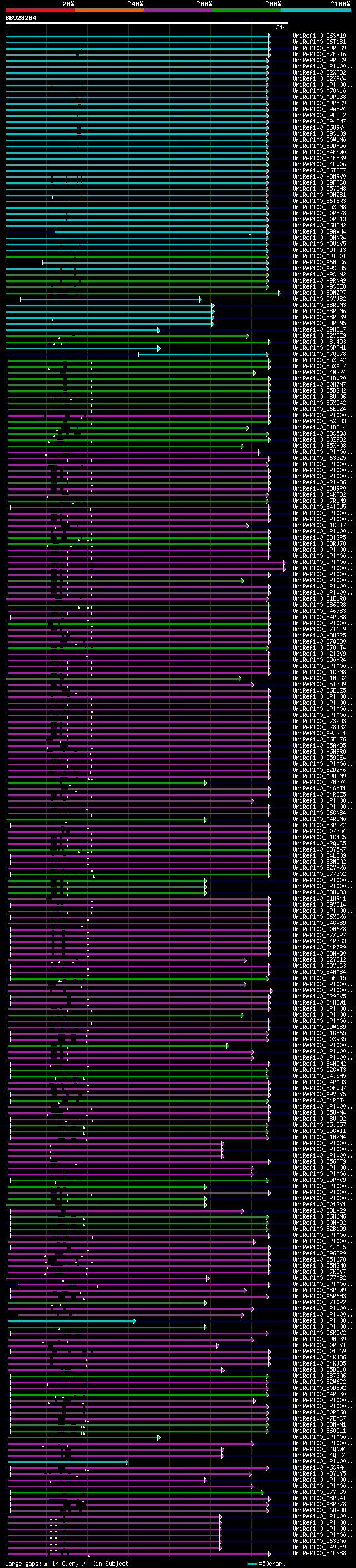Select label UniRef100_A6MZC6
This screenshot has height=1568, width=356.
click(319, 263)
